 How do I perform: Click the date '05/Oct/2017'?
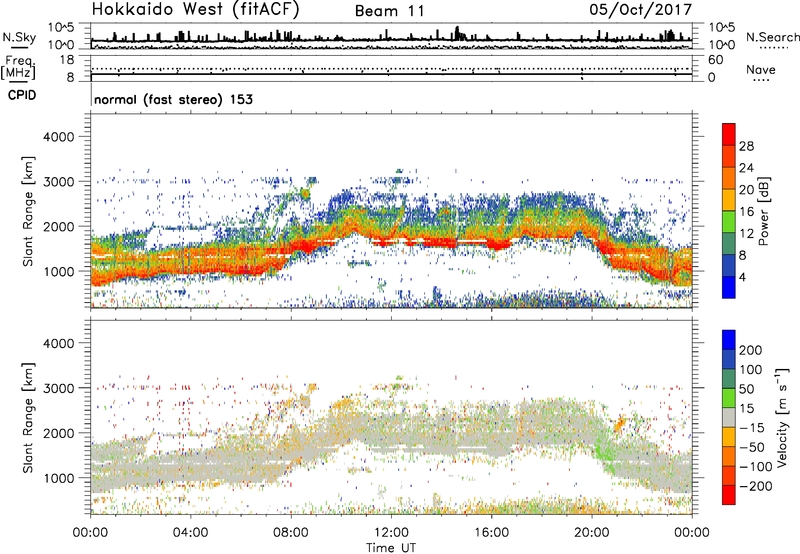tap(641, 10)
